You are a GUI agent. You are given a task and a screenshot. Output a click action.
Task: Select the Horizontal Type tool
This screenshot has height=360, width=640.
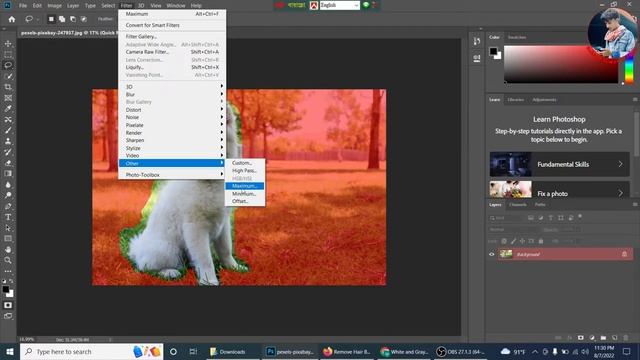(8, 217)
